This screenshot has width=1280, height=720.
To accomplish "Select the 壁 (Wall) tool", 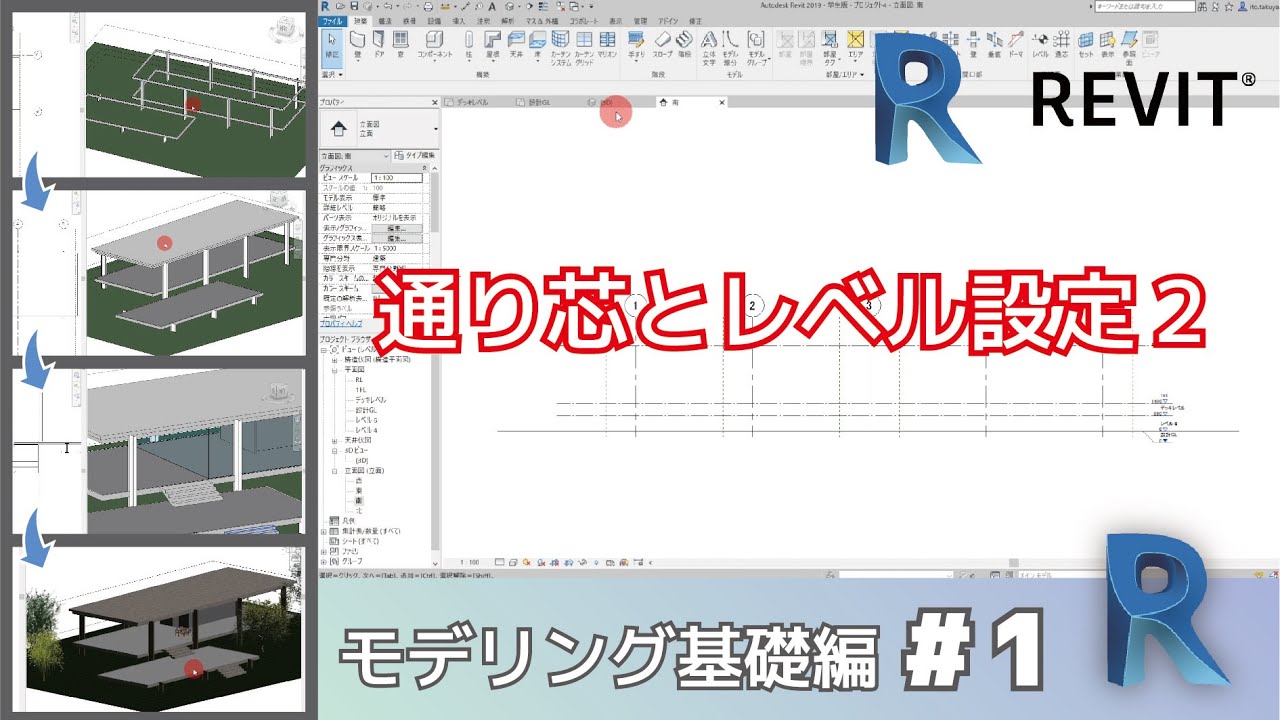I will tap(356, 44).
